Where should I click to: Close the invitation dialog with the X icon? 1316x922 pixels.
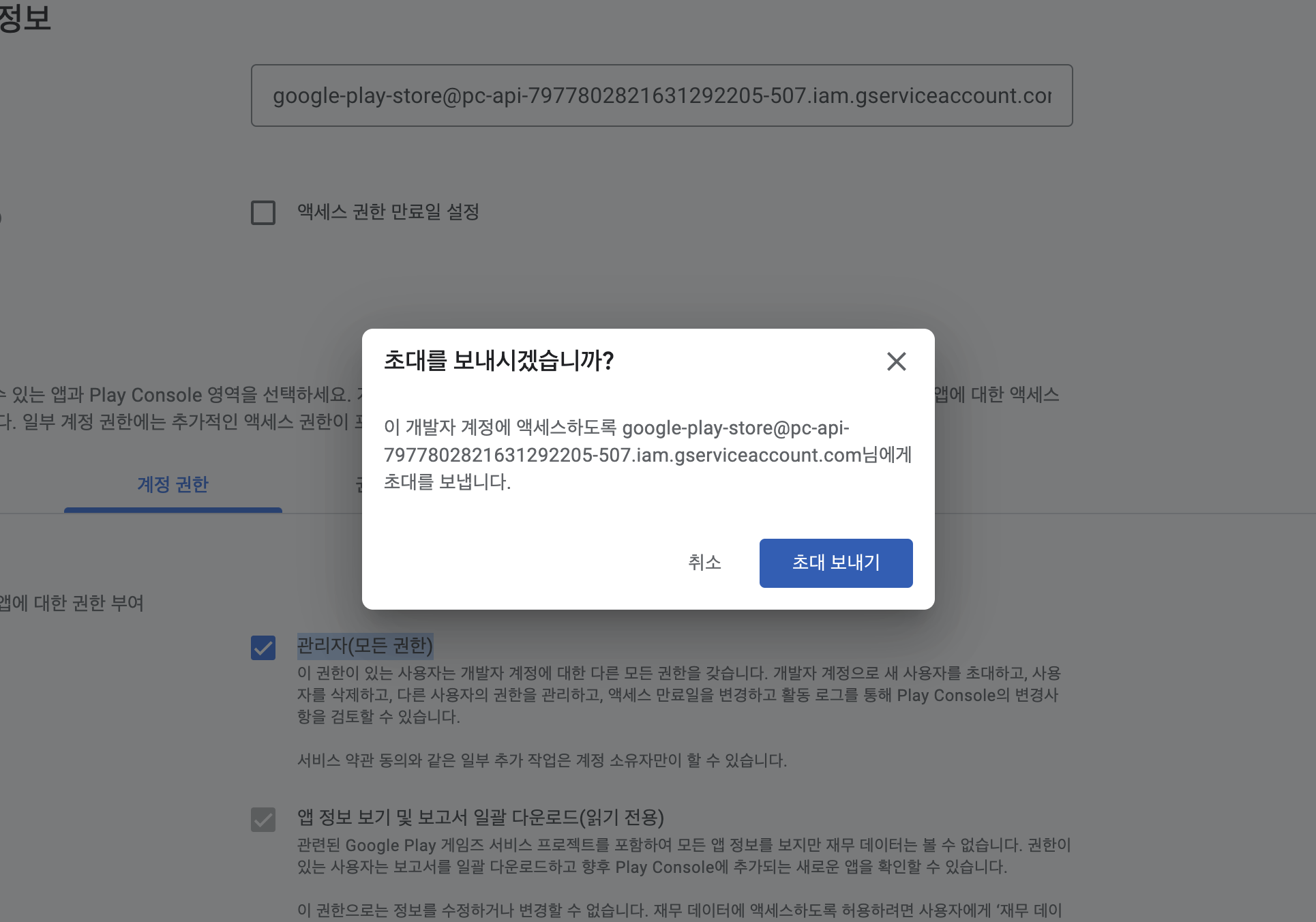pyautogui.click(x=896, y=361)
